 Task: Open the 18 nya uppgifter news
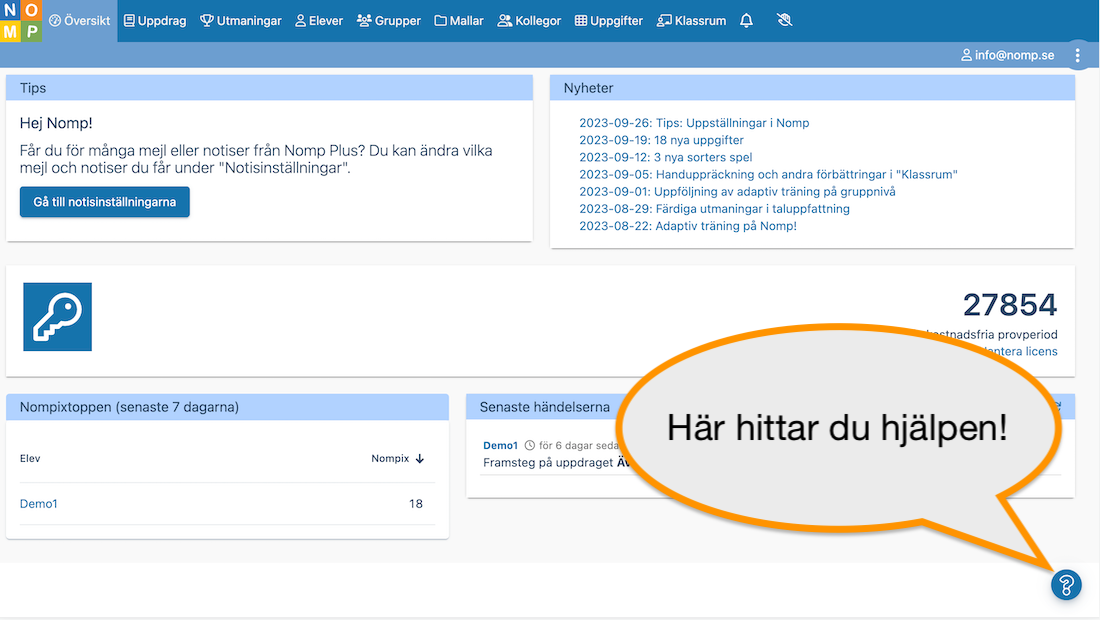click(661, 140)
